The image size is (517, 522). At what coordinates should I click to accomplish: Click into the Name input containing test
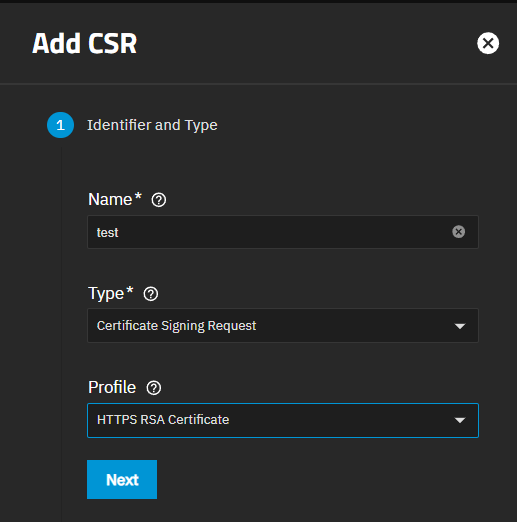[283, 232]
